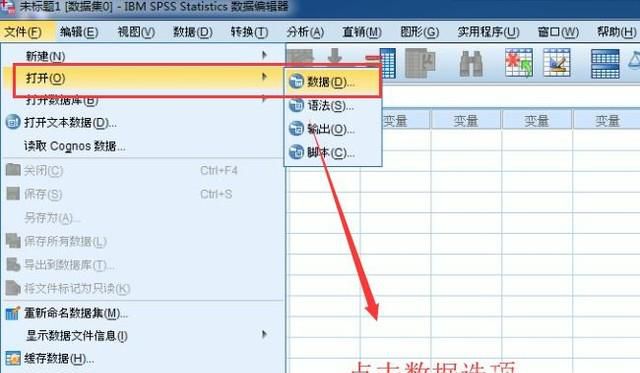Image resolution: width=640 pixels, height=373 pixels.
Task: Expand the 打开数据库(B) submenu
Action: coord(143,100)
